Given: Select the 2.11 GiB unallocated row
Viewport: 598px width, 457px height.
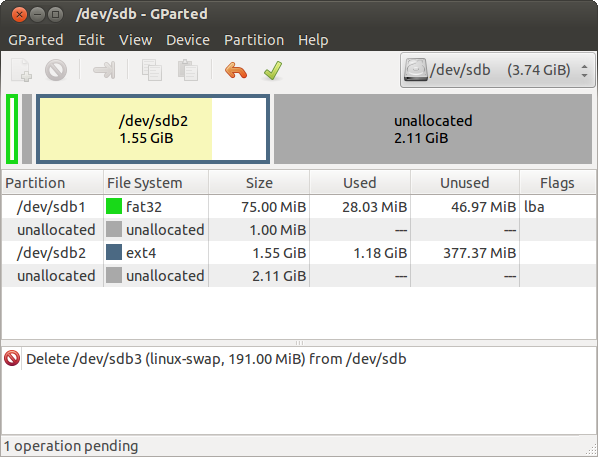Looking at the screenshot, I should pos(299,276).
